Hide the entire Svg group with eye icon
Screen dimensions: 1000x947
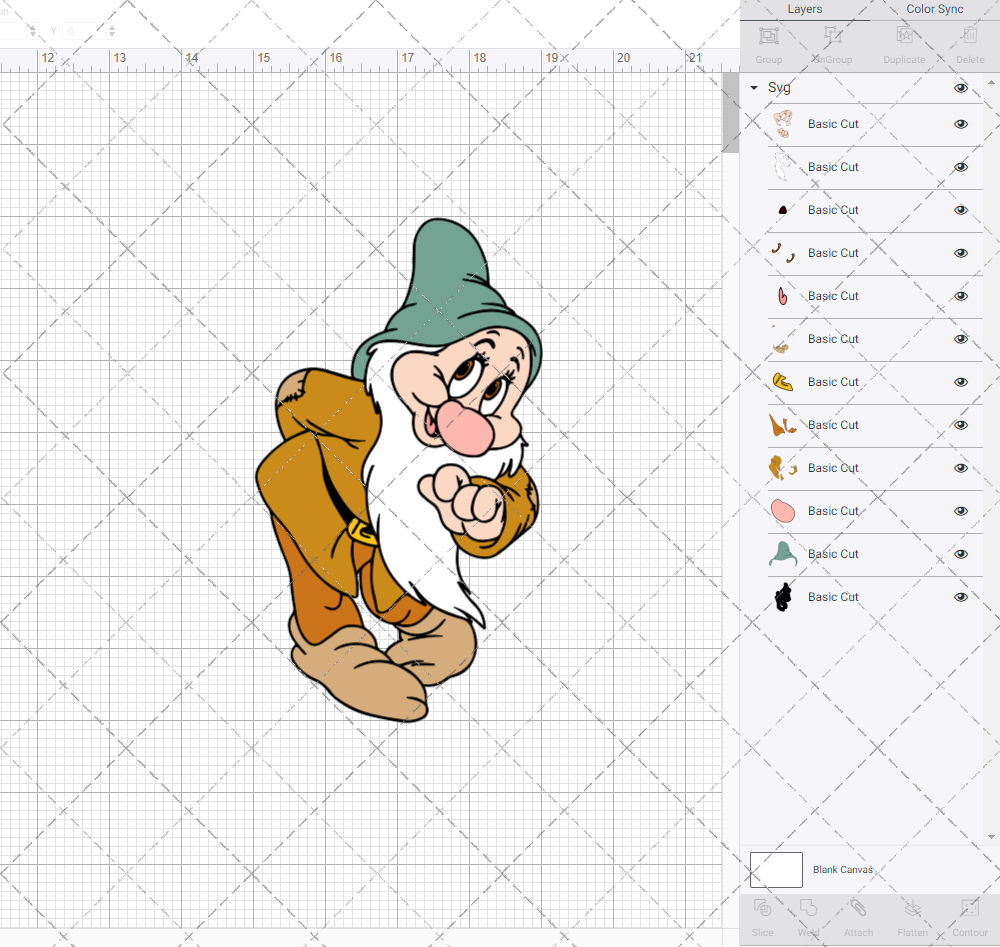coord(960,88)
